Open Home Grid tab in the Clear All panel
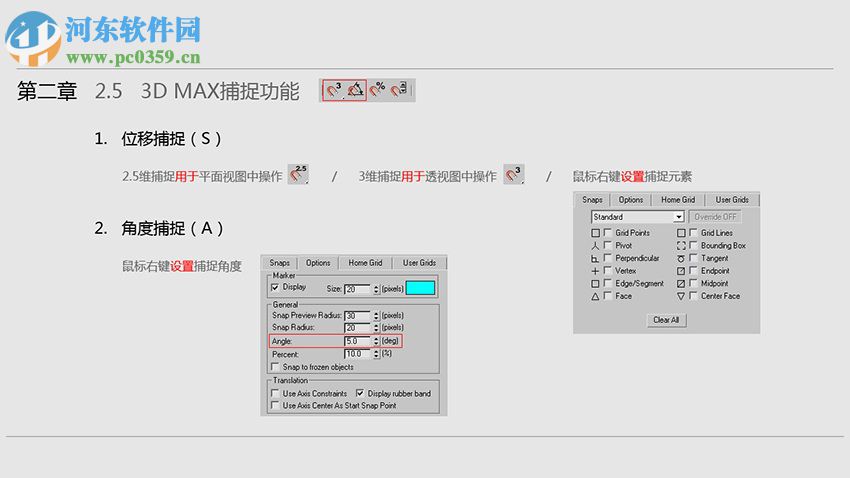This screenshot has width=850, height=478. click(678, 199)
